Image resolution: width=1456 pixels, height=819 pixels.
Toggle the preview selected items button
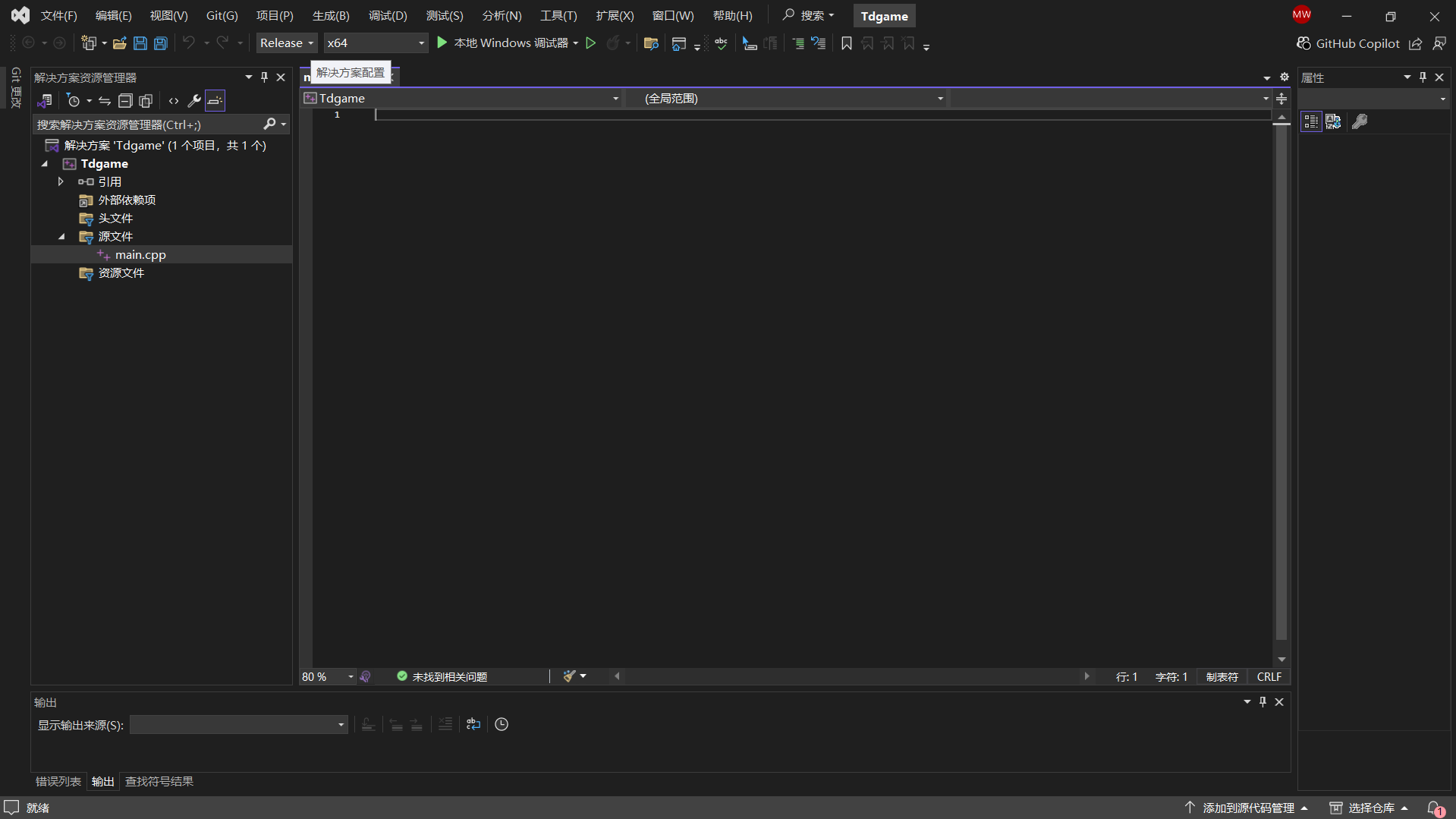pyautogui.click(x=215, y=101)
